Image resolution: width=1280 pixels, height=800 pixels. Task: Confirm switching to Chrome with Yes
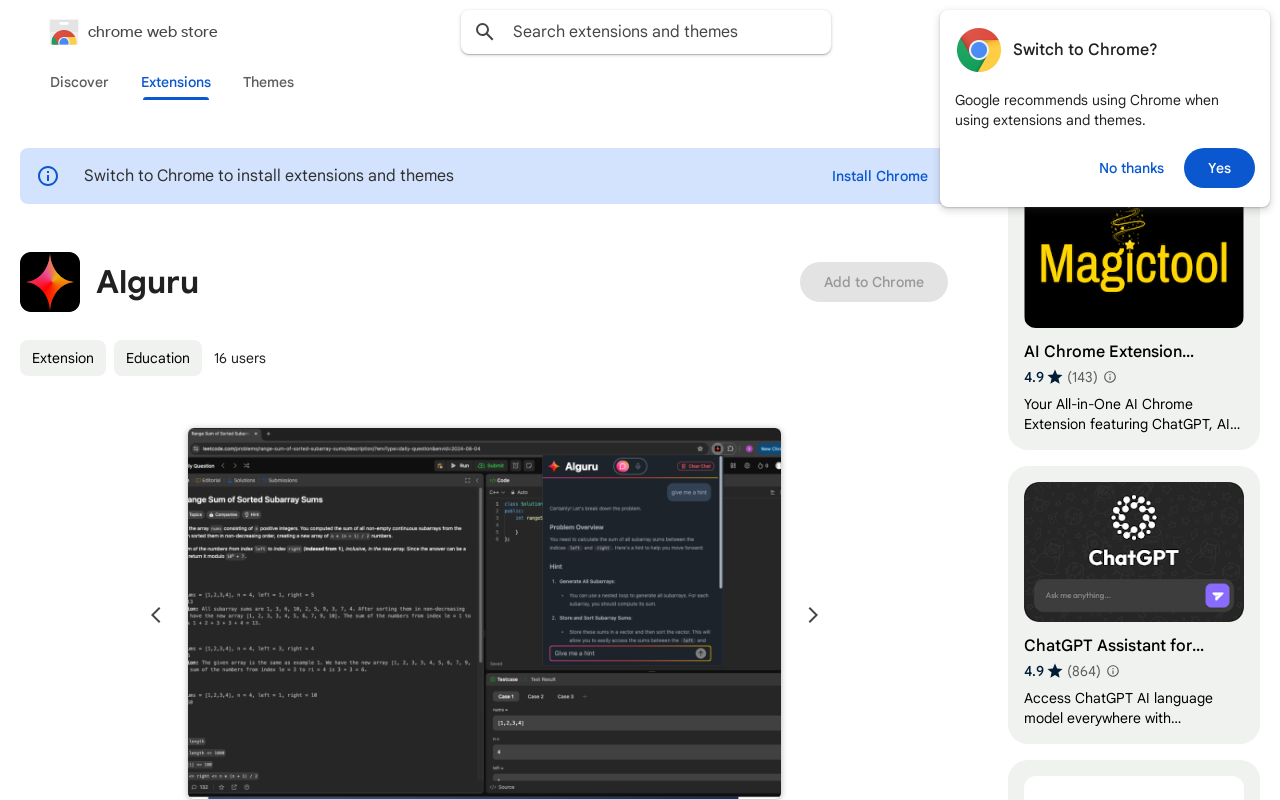tap(1219, 168)
